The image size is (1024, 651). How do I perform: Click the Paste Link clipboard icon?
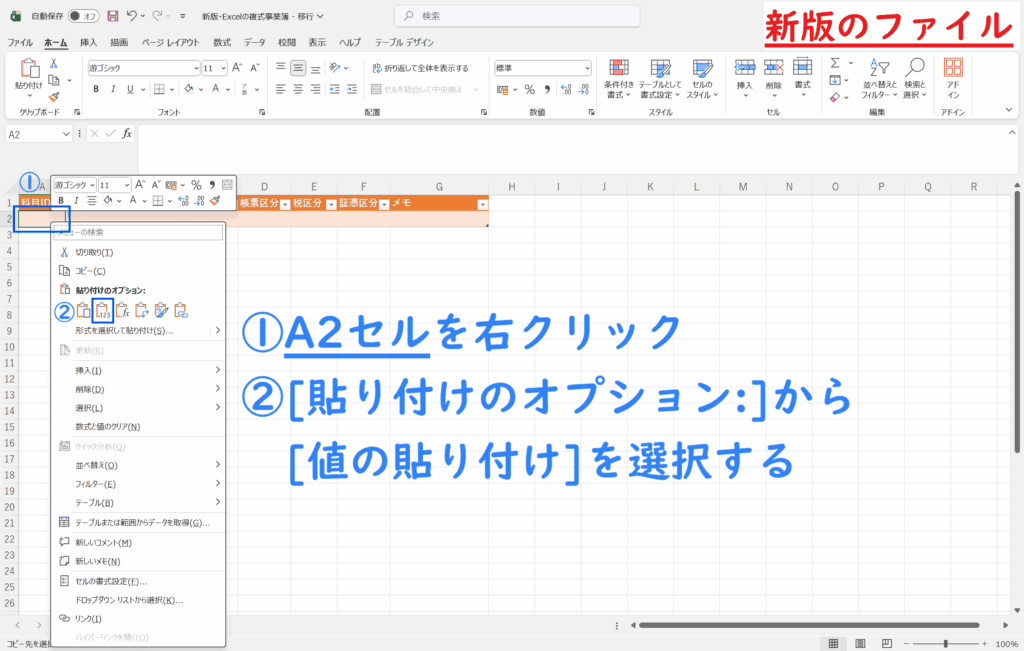(x=182, y=311)
